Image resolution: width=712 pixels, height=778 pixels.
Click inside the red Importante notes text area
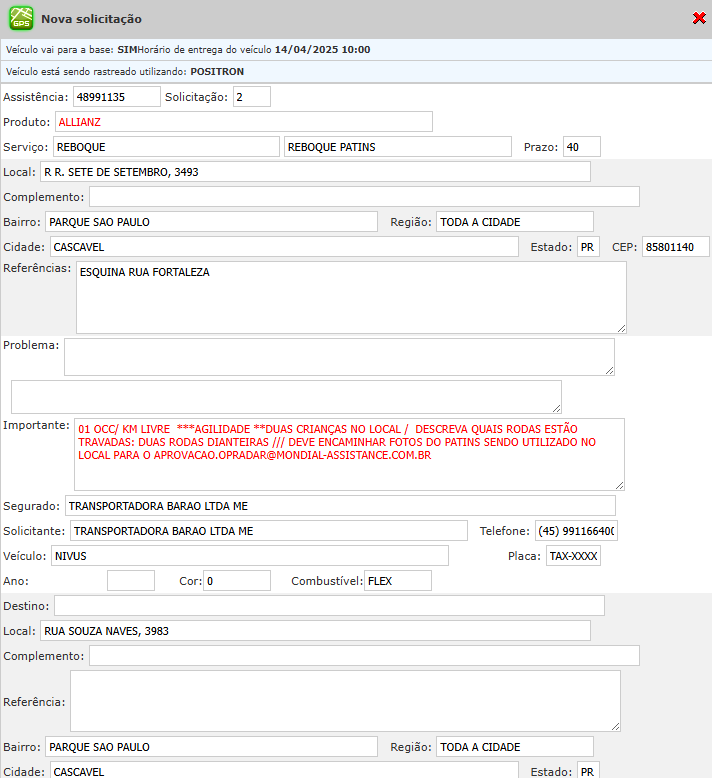coord(348,454)
